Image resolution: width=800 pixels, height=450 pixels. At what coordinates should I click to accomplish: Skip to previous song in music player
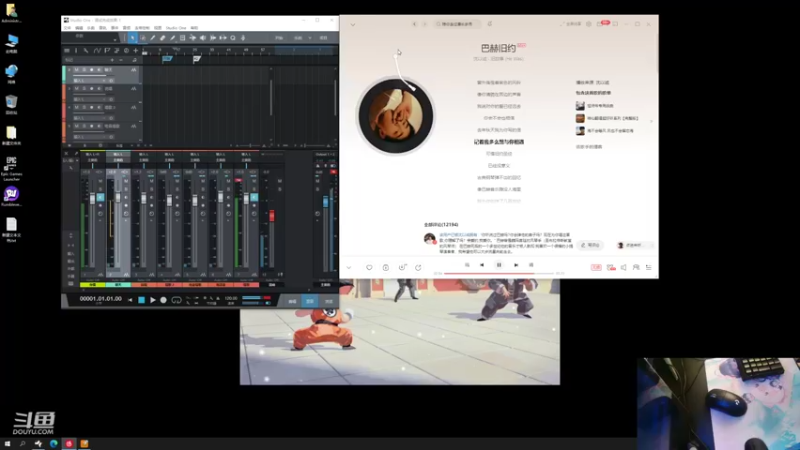coord(482,265)
